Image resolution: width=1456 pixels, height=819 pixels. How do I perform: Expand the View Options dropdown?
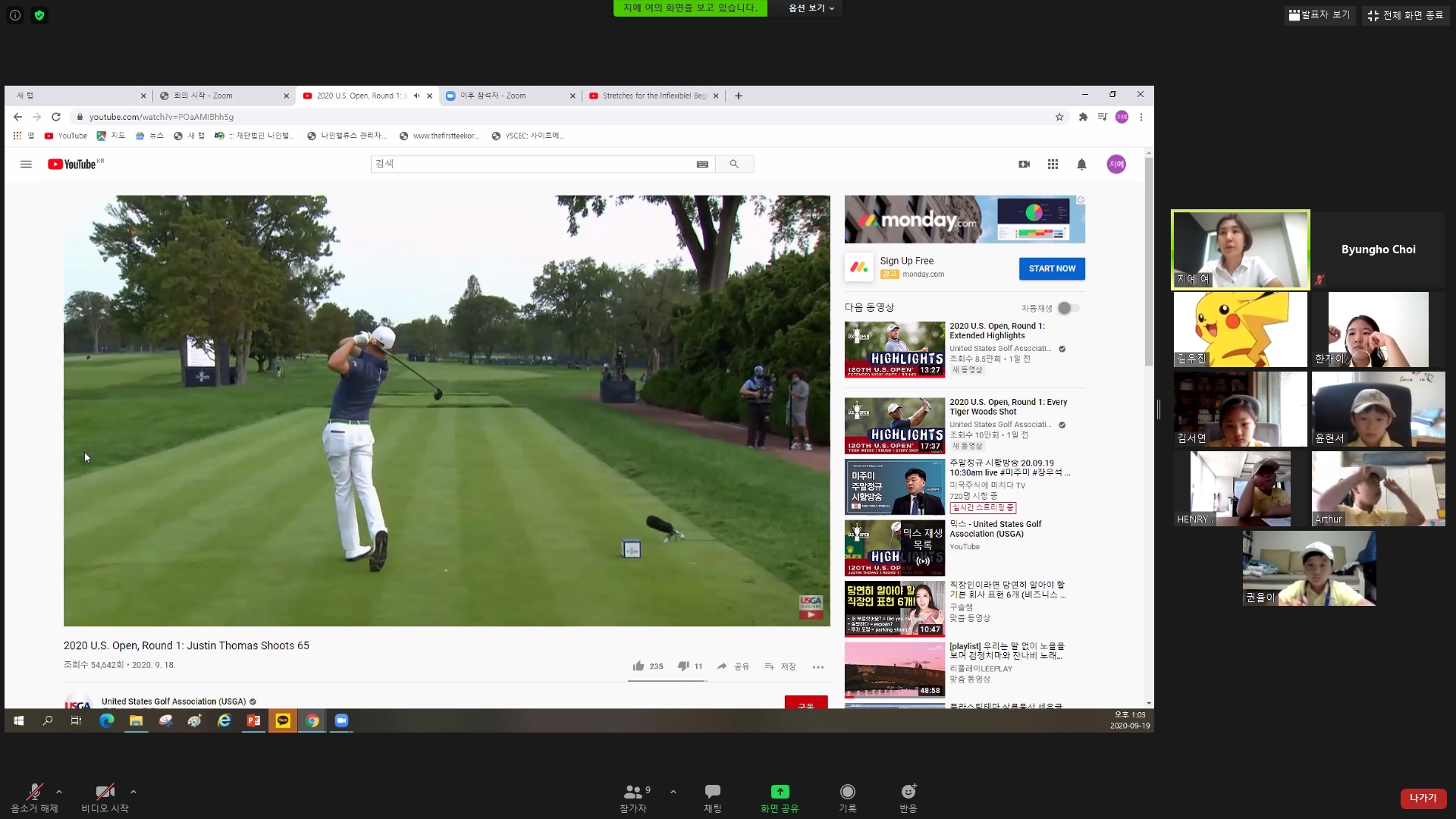pos(811,8)
